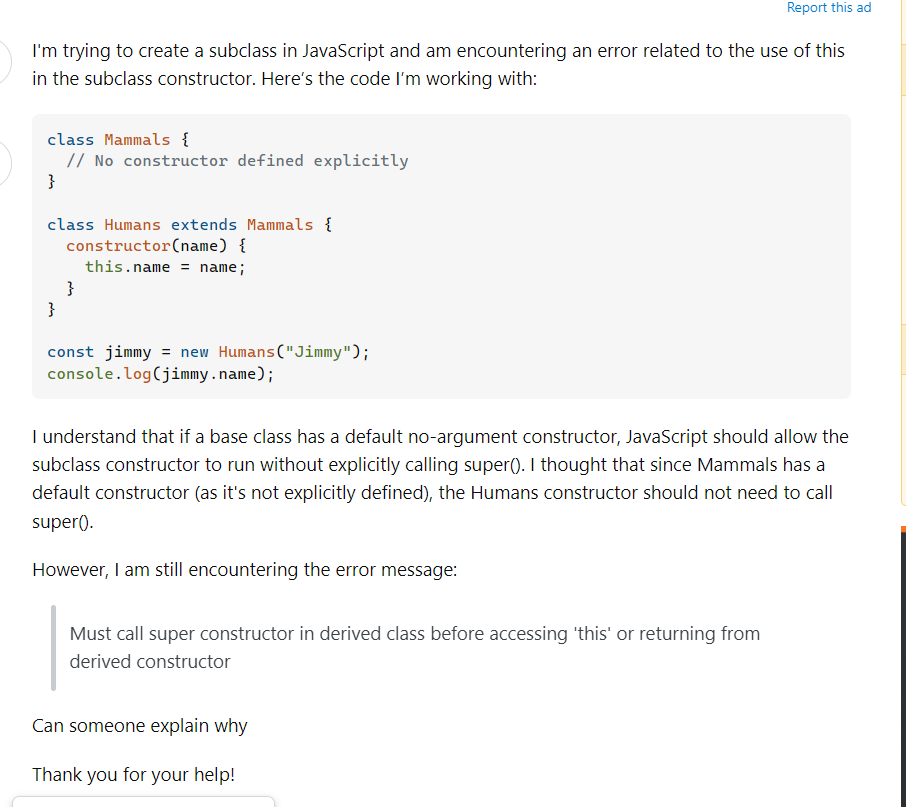Click the green "this" keyword in the code

[103, 267]
